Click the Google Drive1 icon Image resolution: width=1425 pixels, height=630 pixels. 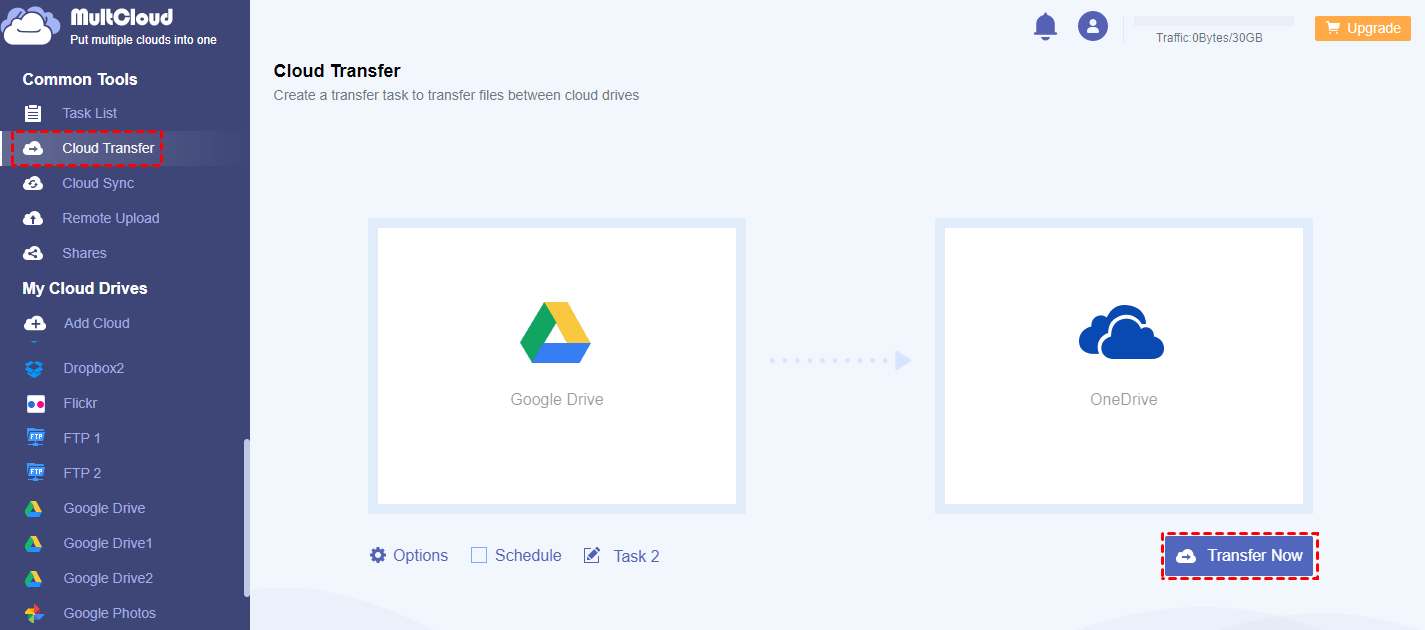tap(34, 543)
